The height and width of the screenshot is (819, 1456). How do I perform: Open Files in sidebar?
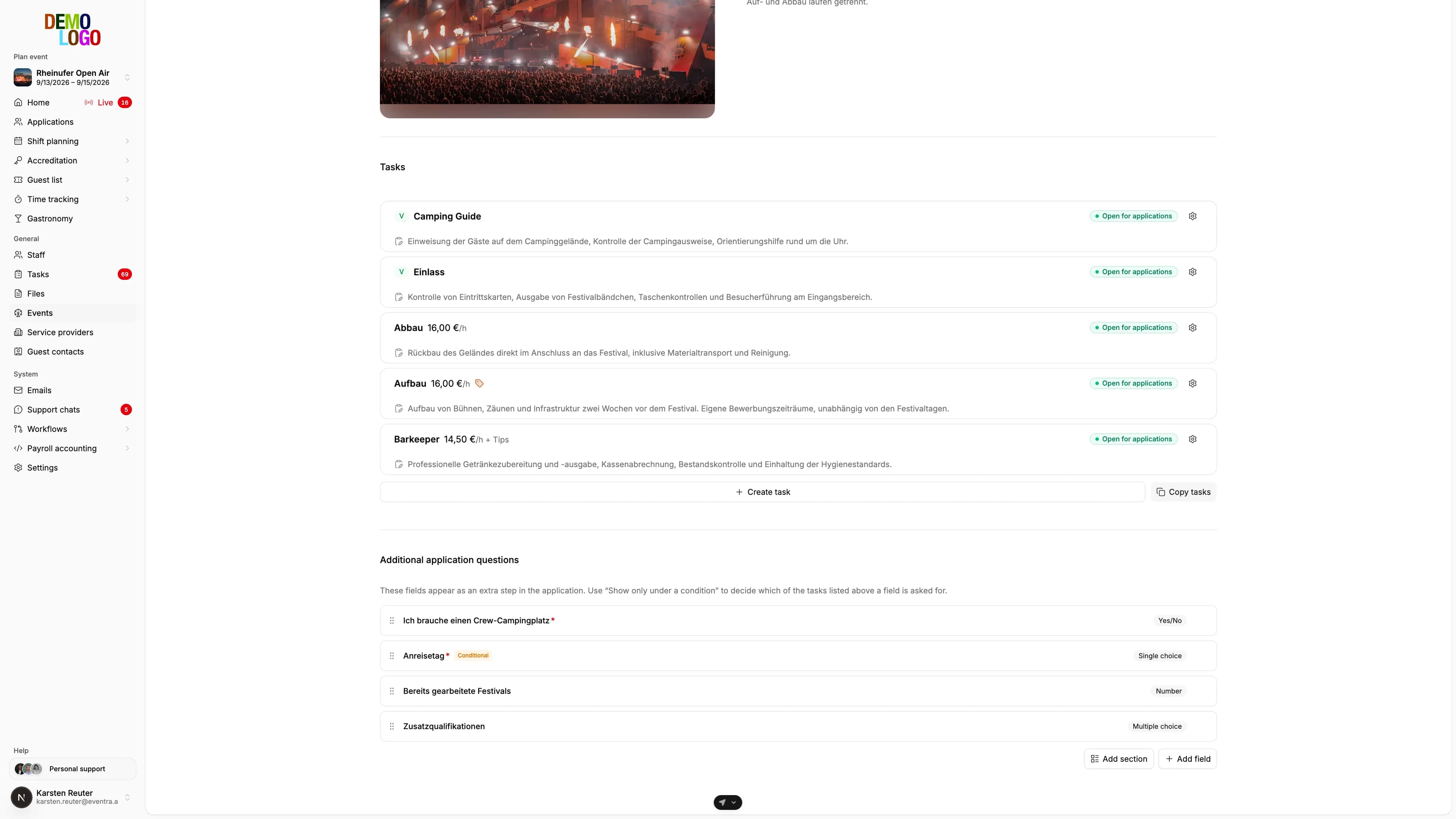(72, 294)
